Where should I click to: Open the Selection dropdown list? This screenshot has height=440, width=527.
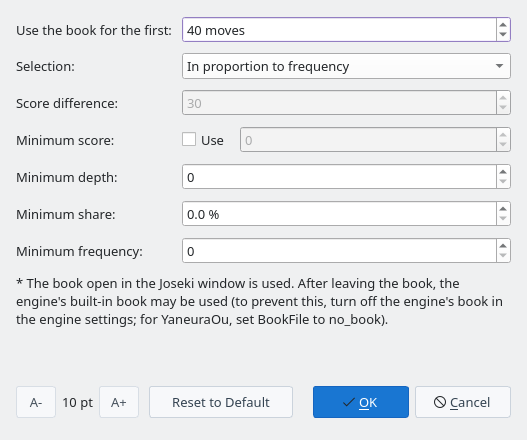(346, 66)
